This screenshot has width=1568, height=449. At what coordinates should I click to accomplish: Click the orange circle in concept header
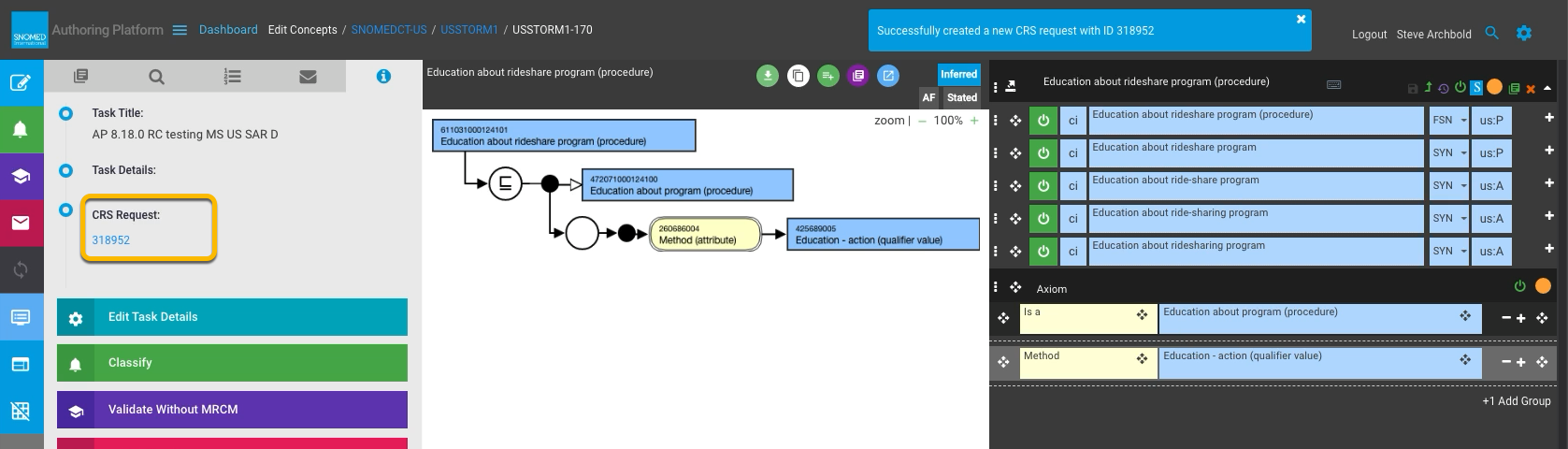1494,87
